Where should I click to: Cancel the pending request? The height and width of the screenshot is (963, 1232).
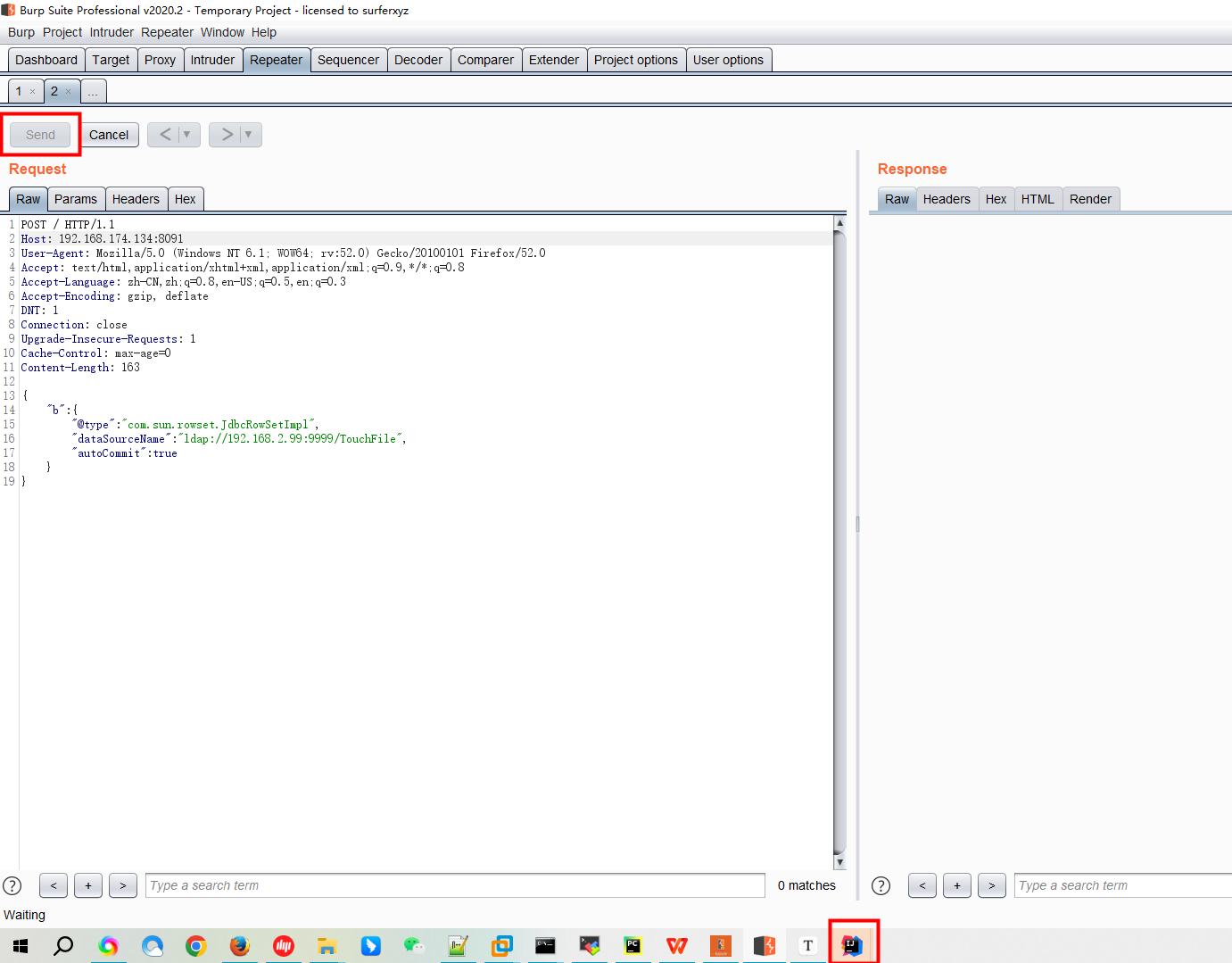[x=109, y=135]
